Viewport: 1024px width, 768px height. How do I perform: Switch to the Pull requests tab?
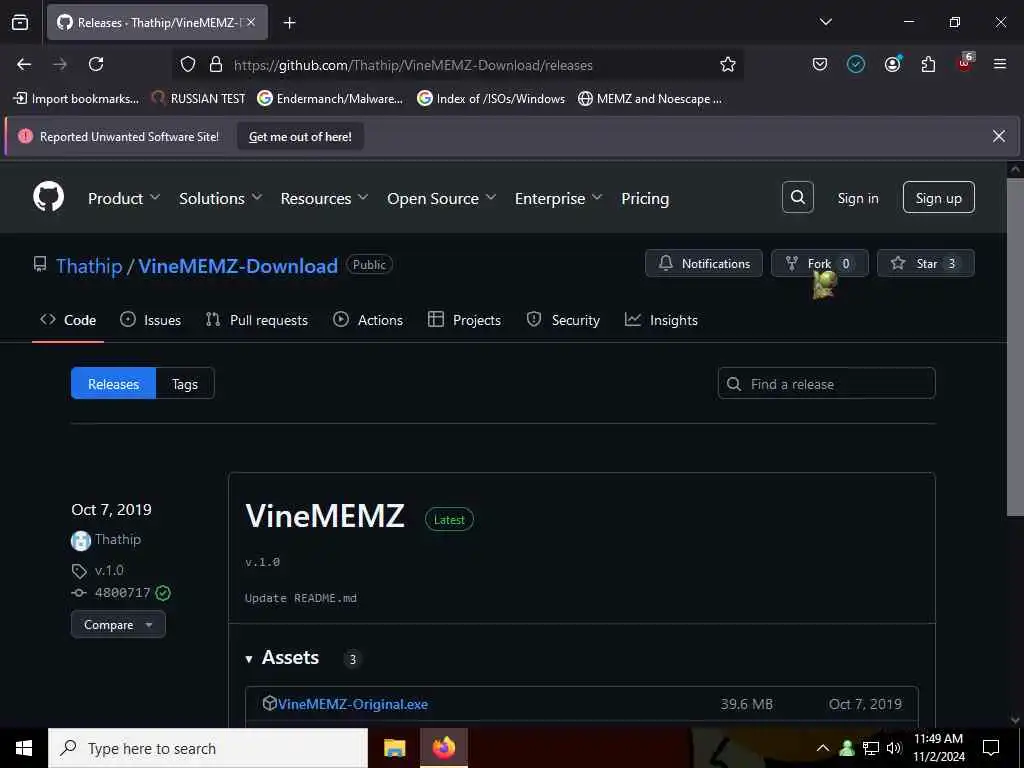pos(257,320)
